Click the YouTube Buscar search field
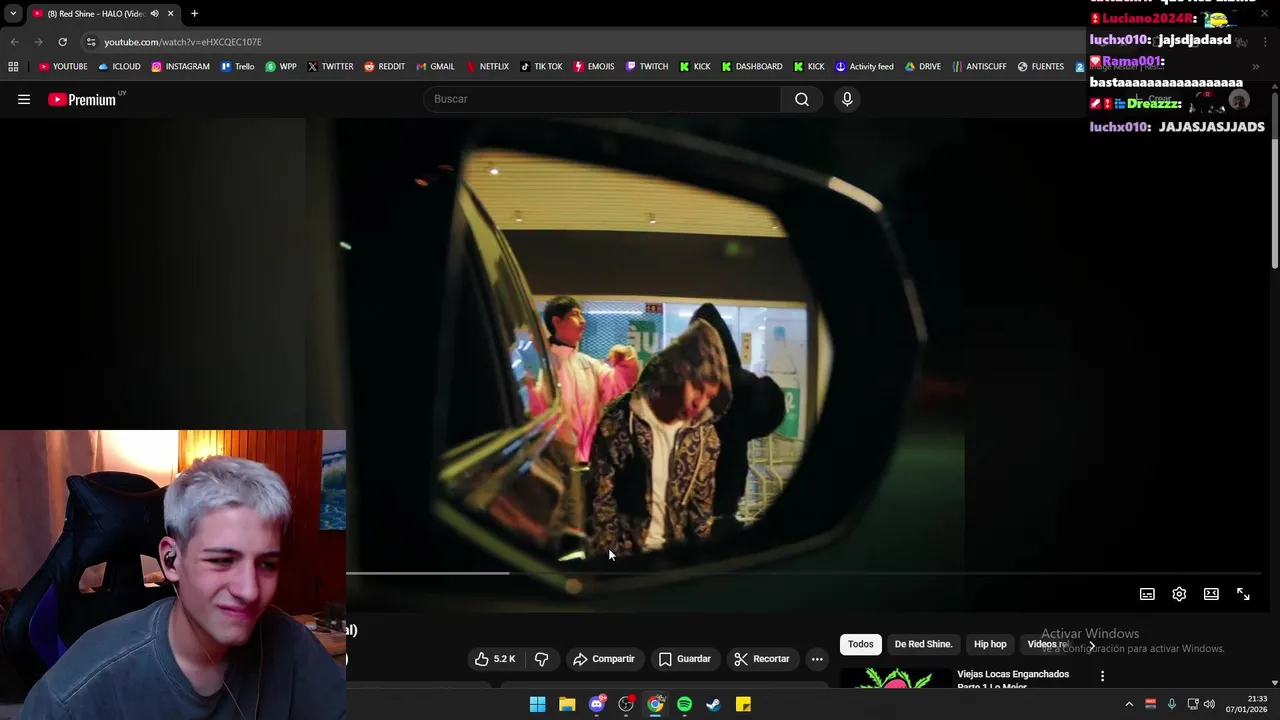The height and width of the screenshot is (720, 1280). click(x=602, y=99)
